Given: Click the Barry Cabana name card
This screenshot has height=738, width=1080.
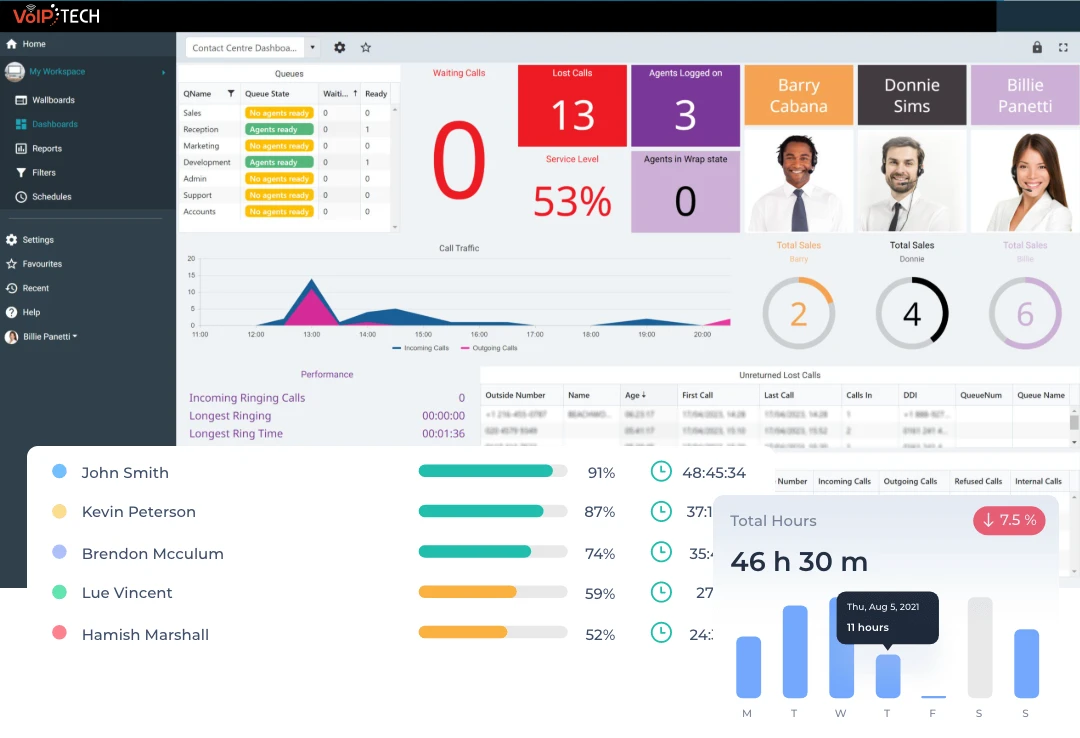Looking at the screenshot, I should tap(799, 95).
